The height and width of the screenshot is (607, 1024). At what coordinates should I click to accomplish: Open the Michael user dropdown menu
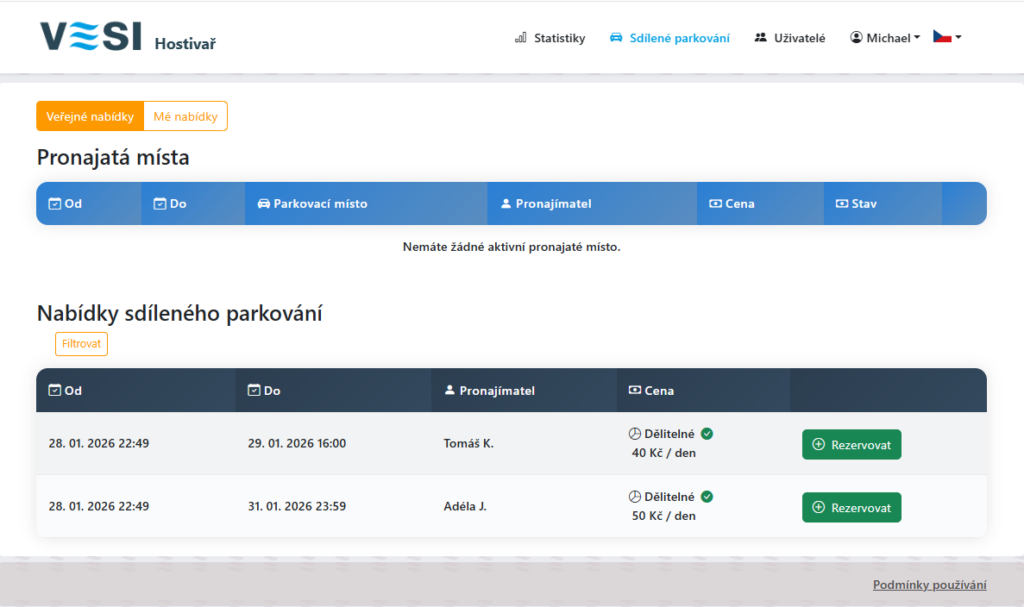pos(886,38)
